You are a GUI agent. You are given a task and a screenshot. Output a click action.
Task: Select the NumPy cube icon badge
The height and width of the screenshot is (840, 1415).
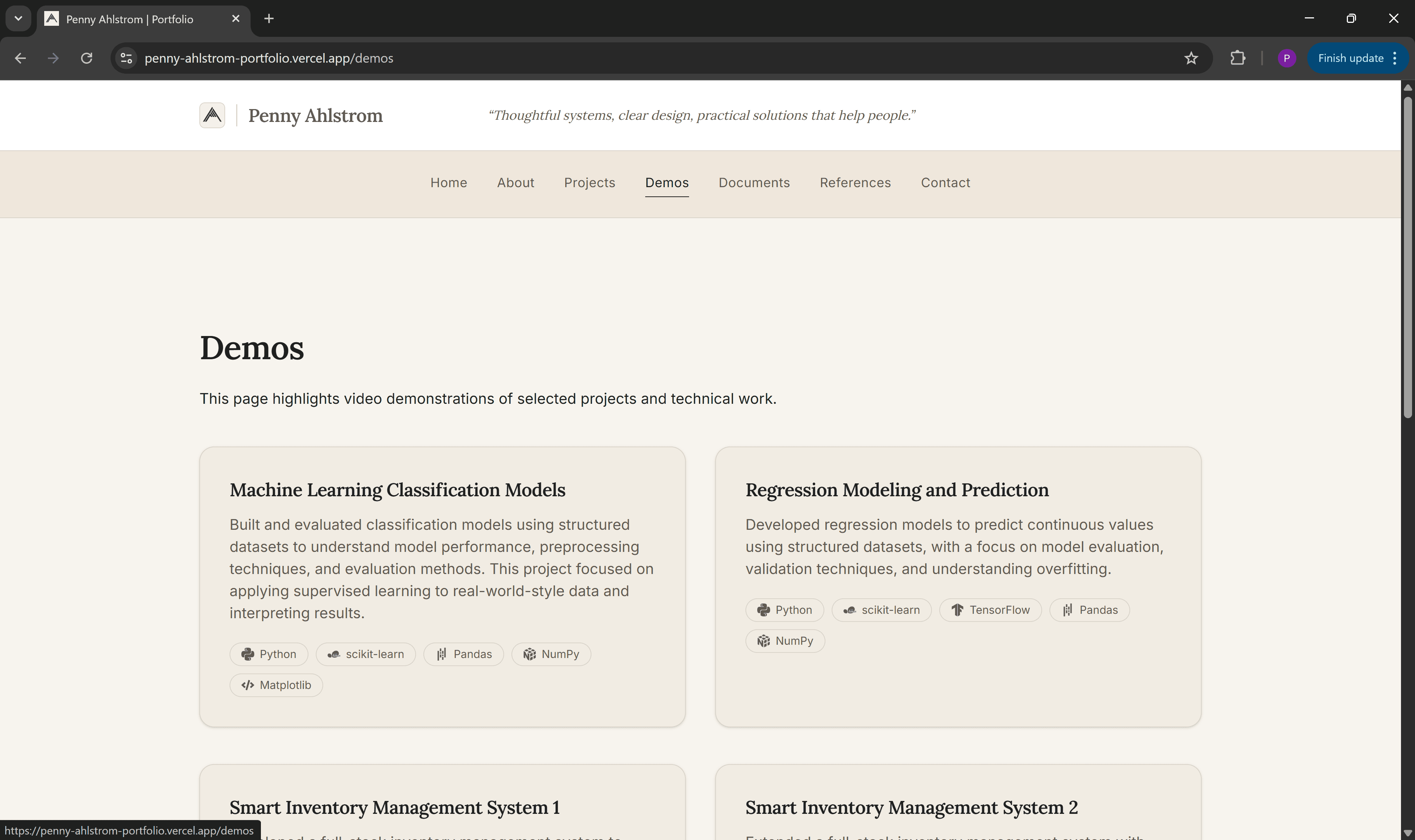530,654
